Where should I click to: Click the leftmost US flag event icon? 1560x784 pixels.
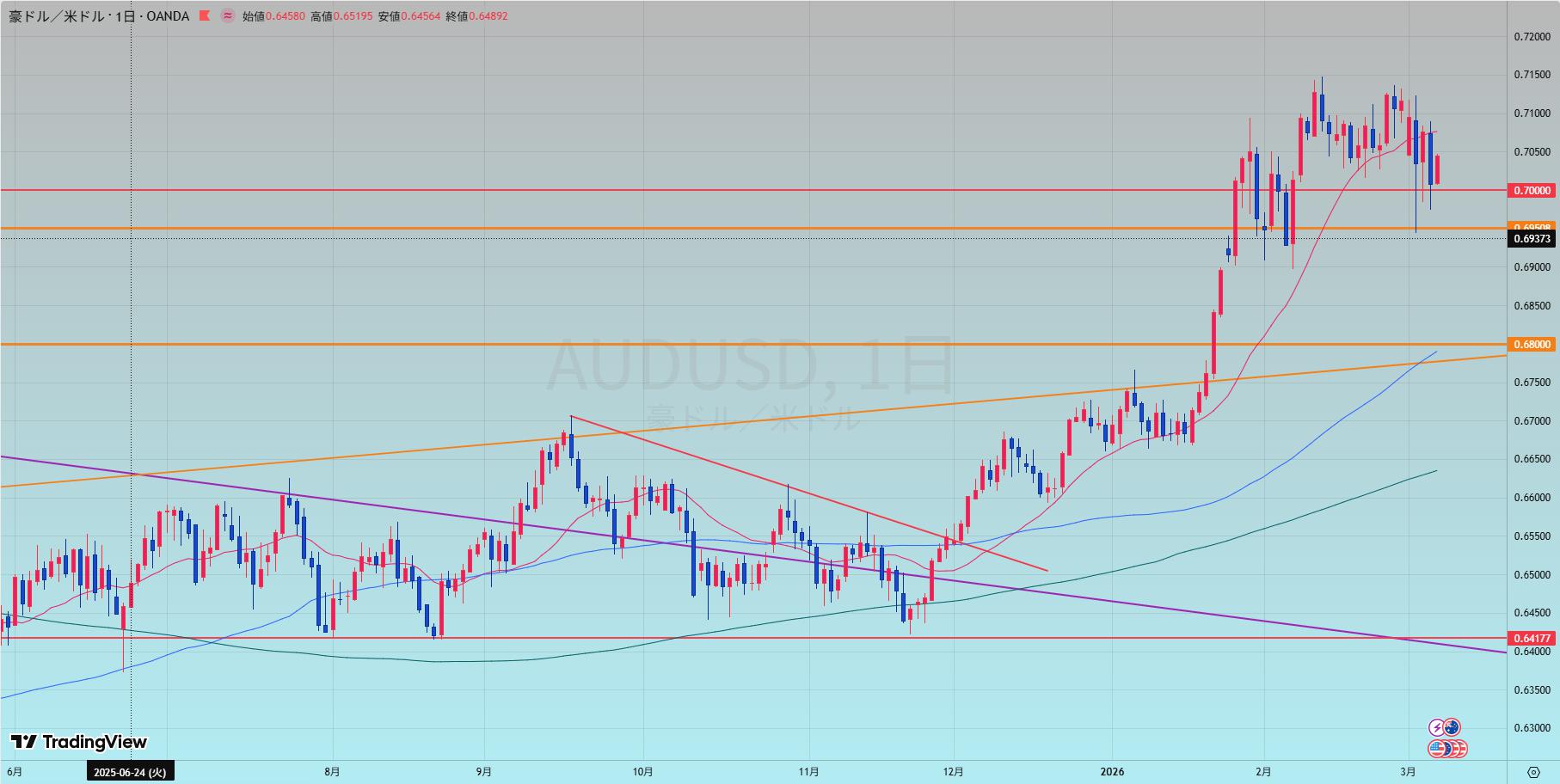1437,749
